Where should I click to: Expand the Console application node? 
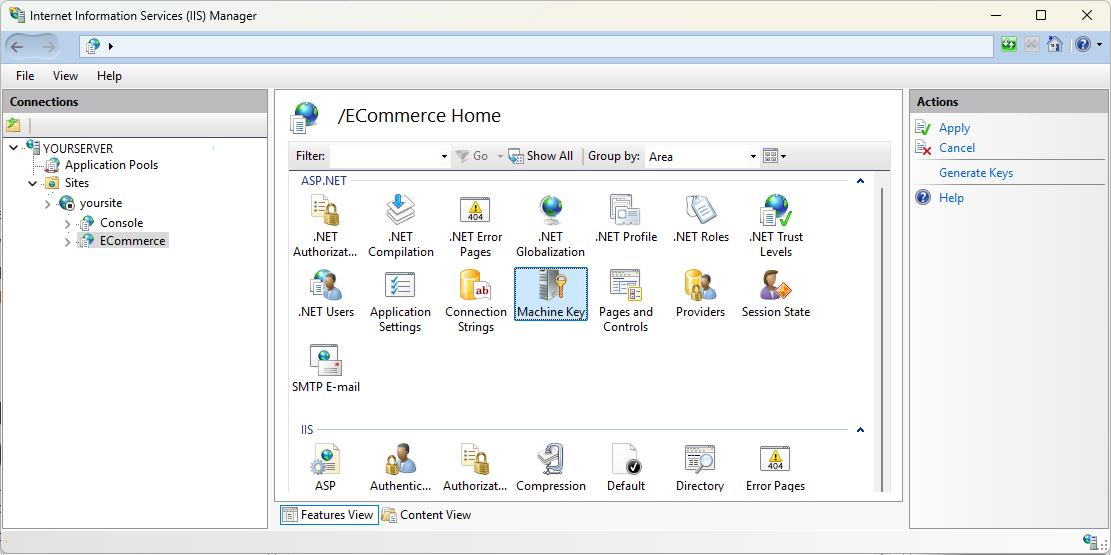point(67,223)
